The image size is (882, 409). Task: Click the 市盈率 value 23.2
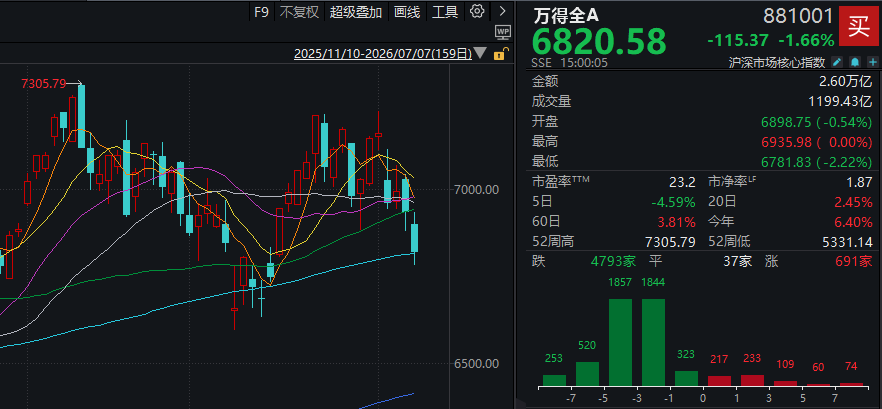tap(682, 182)
